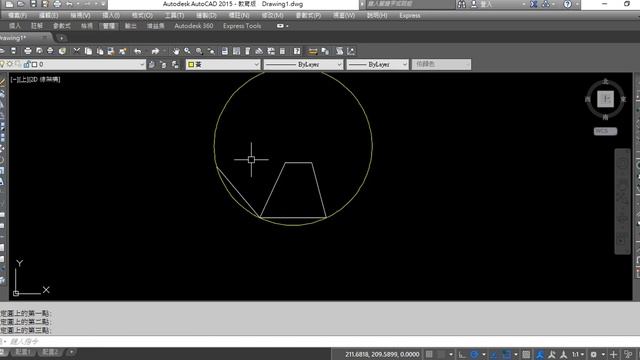Click the Help question mark toolbar icon
The image size is (640, 360).
tap(297, 51)
